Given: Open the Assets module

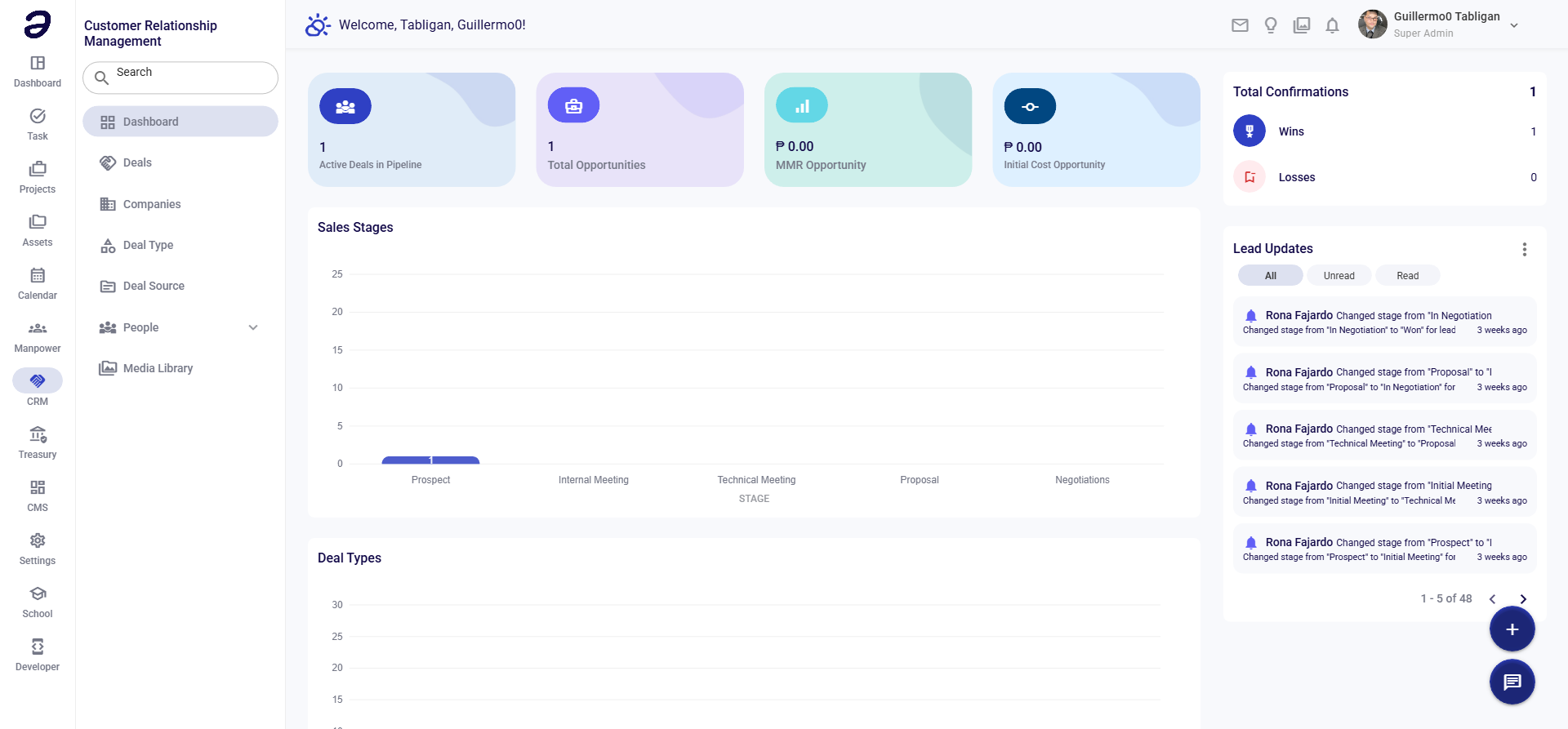Looking at the screenshot, I should point(38,231).
